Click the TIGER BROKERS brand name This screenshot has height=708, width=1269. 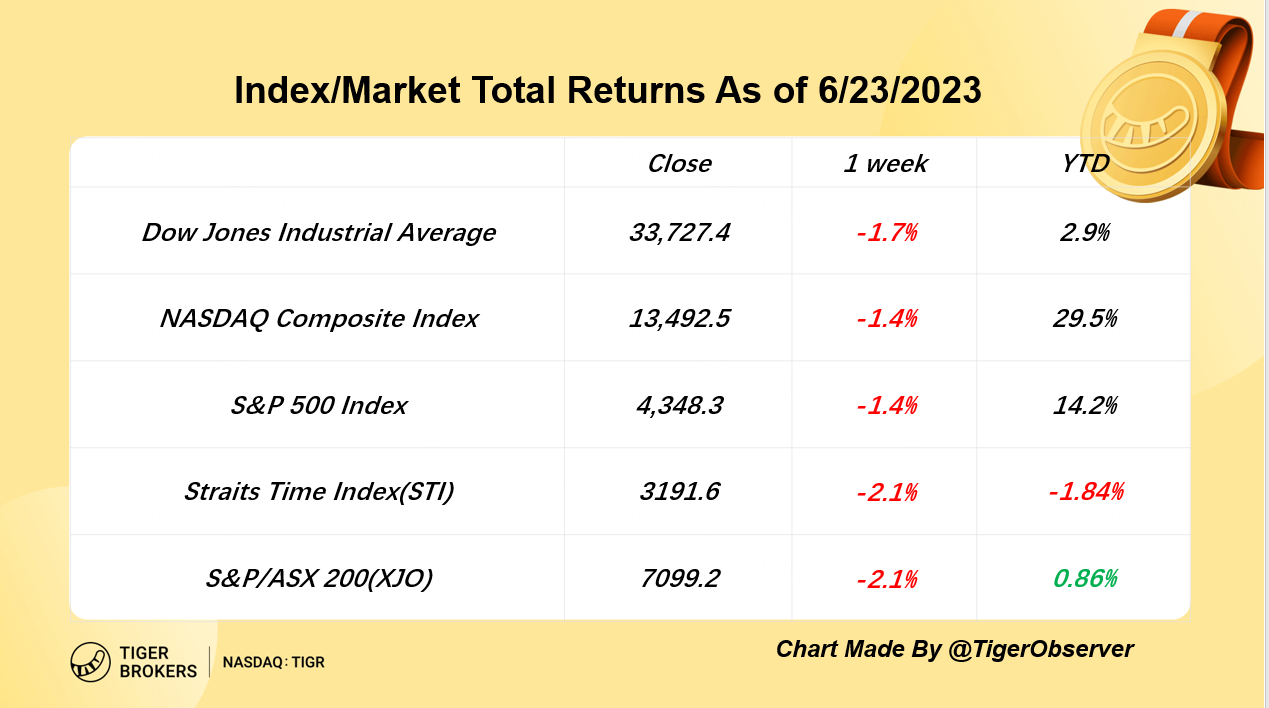pyautogui.click(x=158, y=662)
